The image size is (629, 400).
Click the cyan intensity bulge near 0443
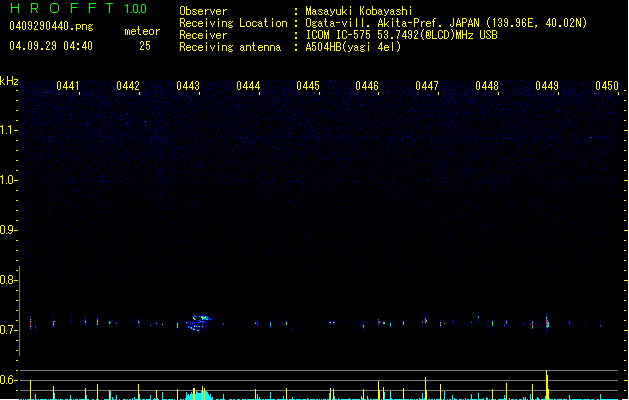coord(199,394)
